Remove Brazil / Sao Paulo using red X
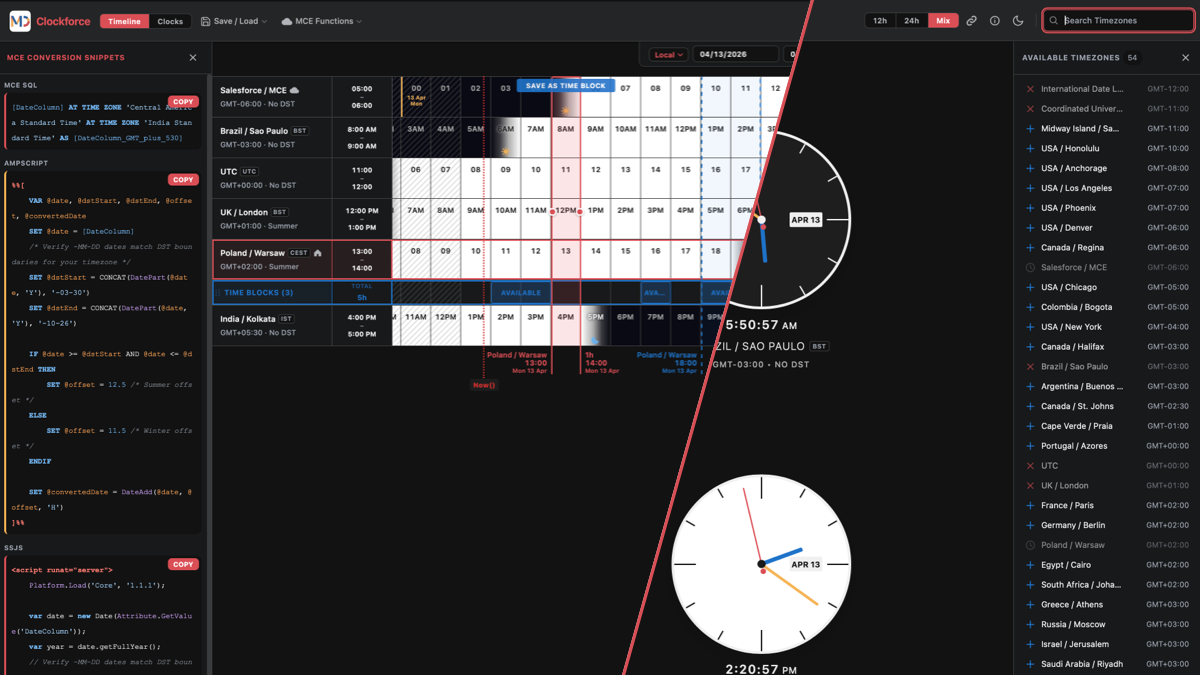1200x675 pixels. tap(1030, 367)
